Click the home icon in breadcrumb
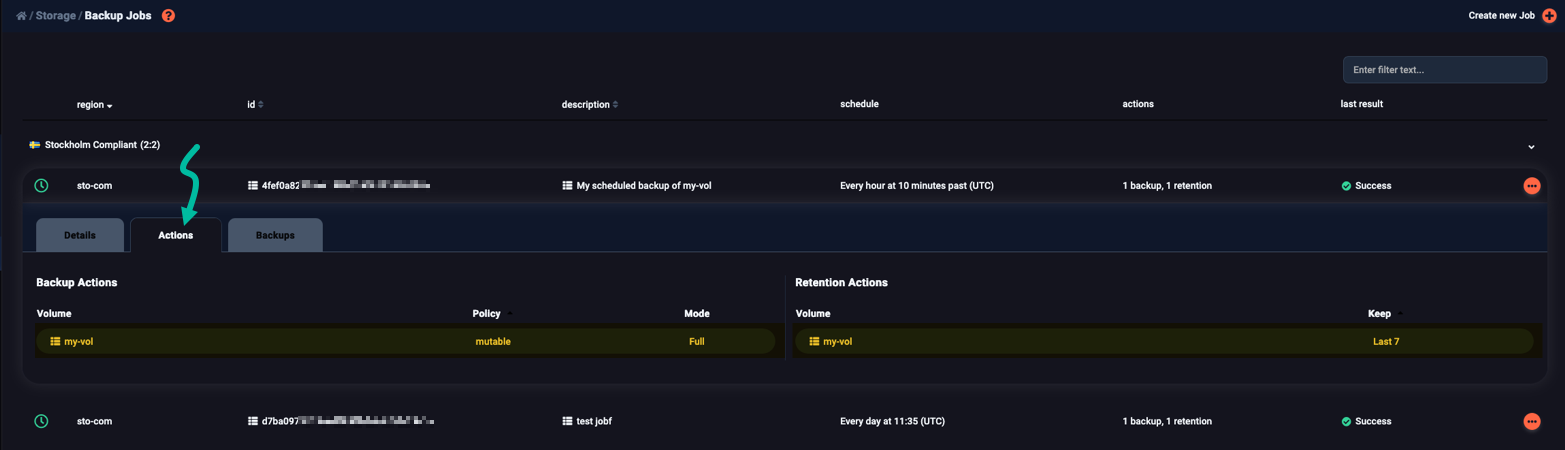 [x=21, y=16]
